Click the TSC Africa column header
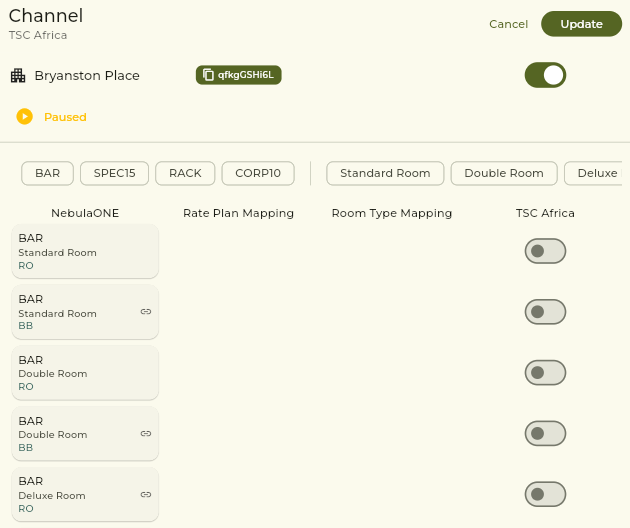The image size is (630, 528). click(x=545, y=213)
